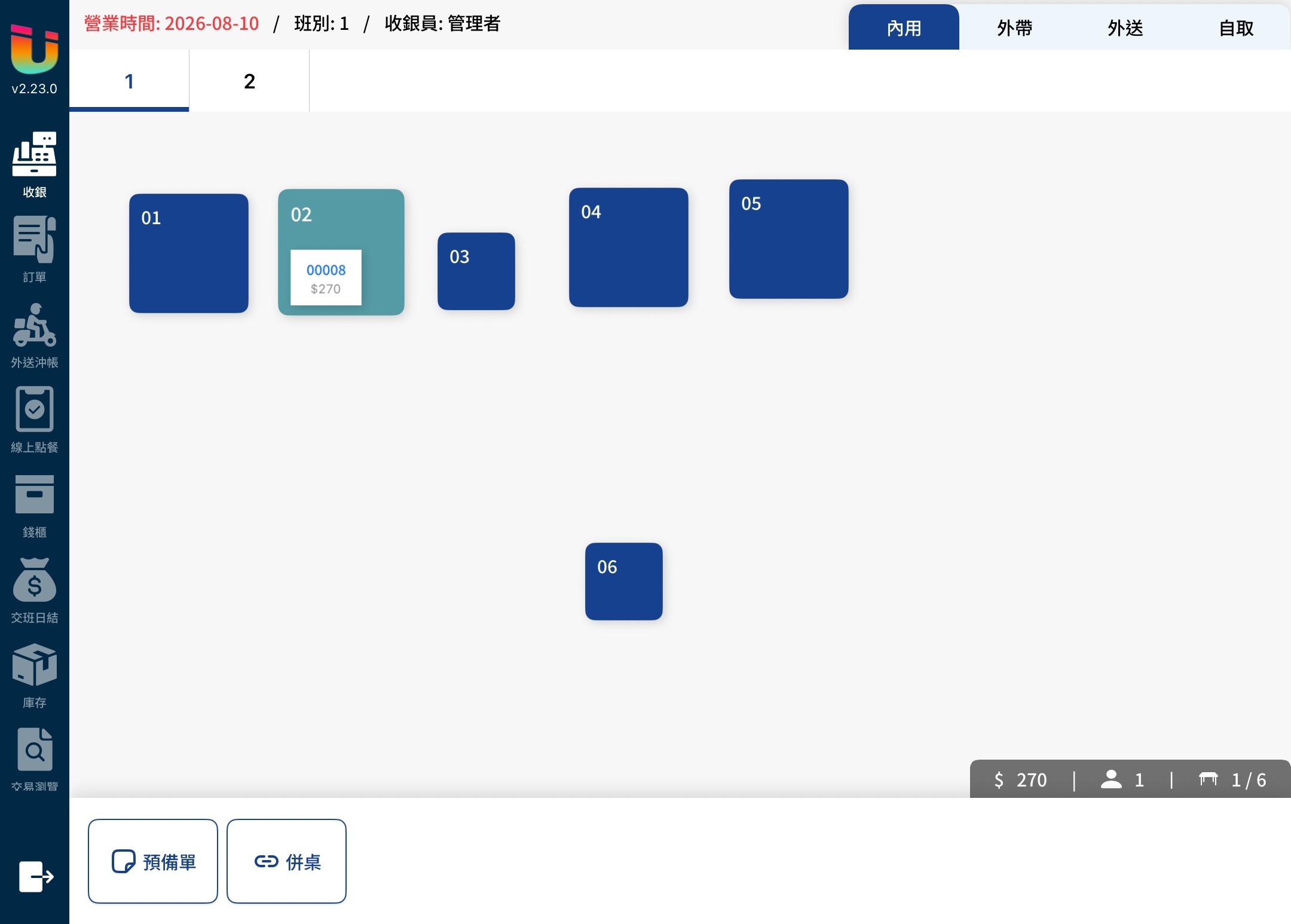Select table 03
This screenshot has width=1291, height=924.
click(476, 271)
